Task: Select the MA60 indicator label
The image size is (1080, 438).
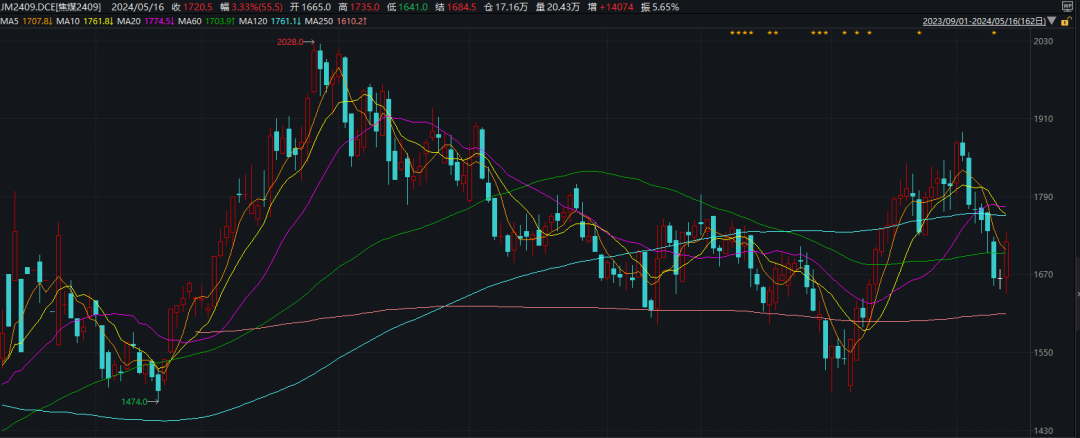Action: coord(189,21)
